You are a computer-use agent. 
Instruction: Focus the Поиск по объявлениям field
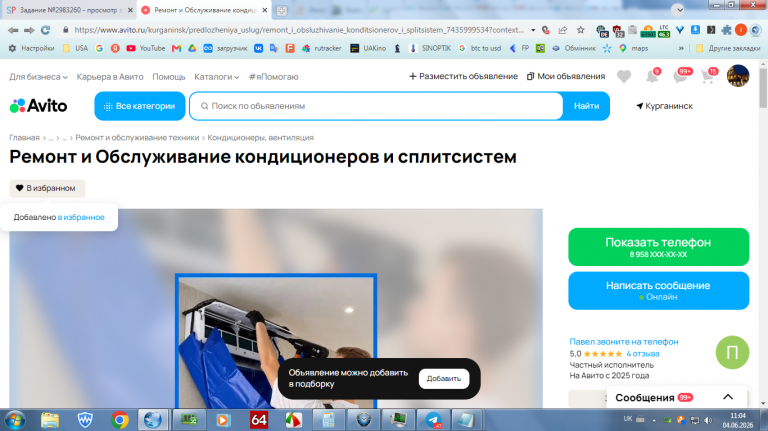point(376,106)
